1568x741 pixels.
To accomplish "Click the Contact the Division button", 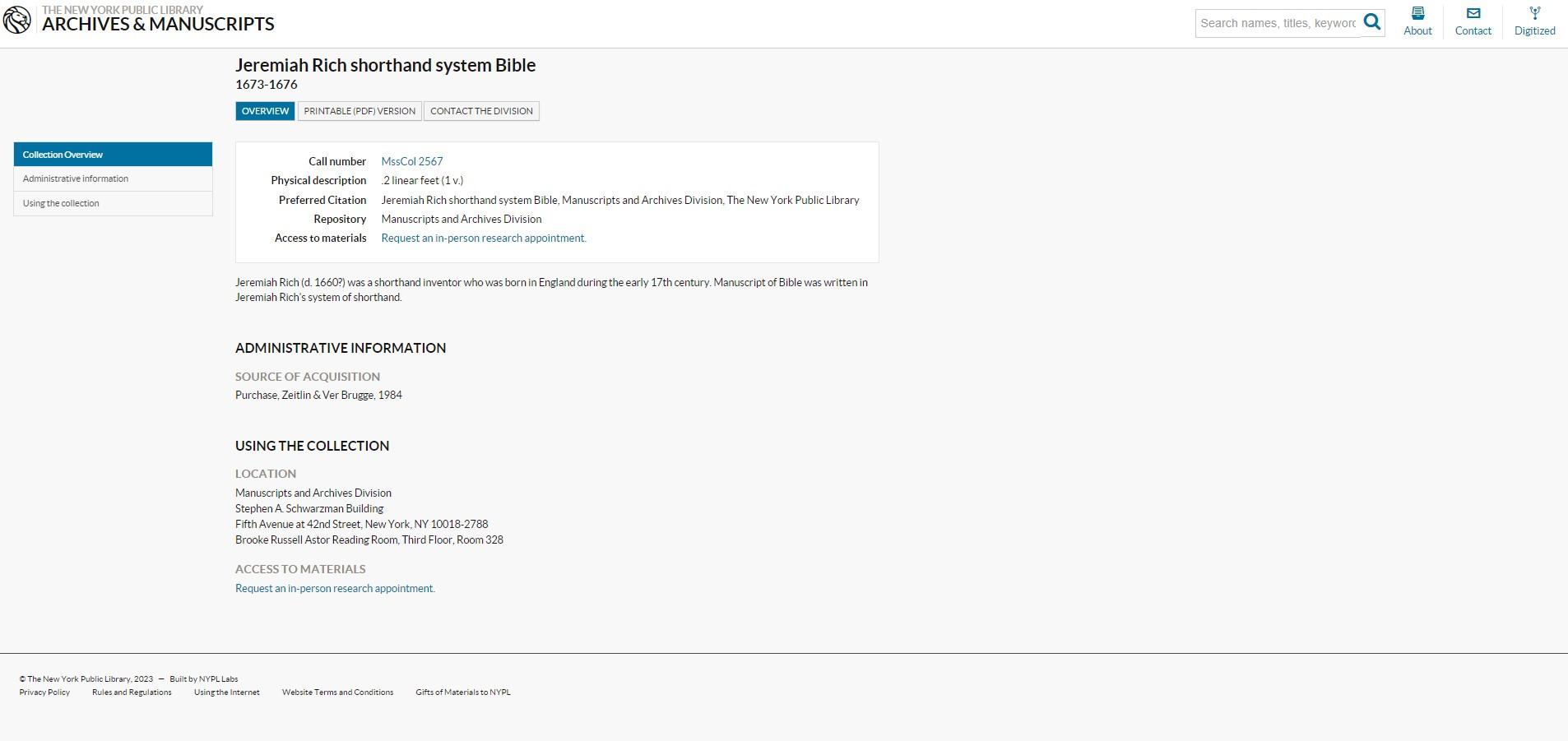I will pyautogui.click(x=481, y=111).
